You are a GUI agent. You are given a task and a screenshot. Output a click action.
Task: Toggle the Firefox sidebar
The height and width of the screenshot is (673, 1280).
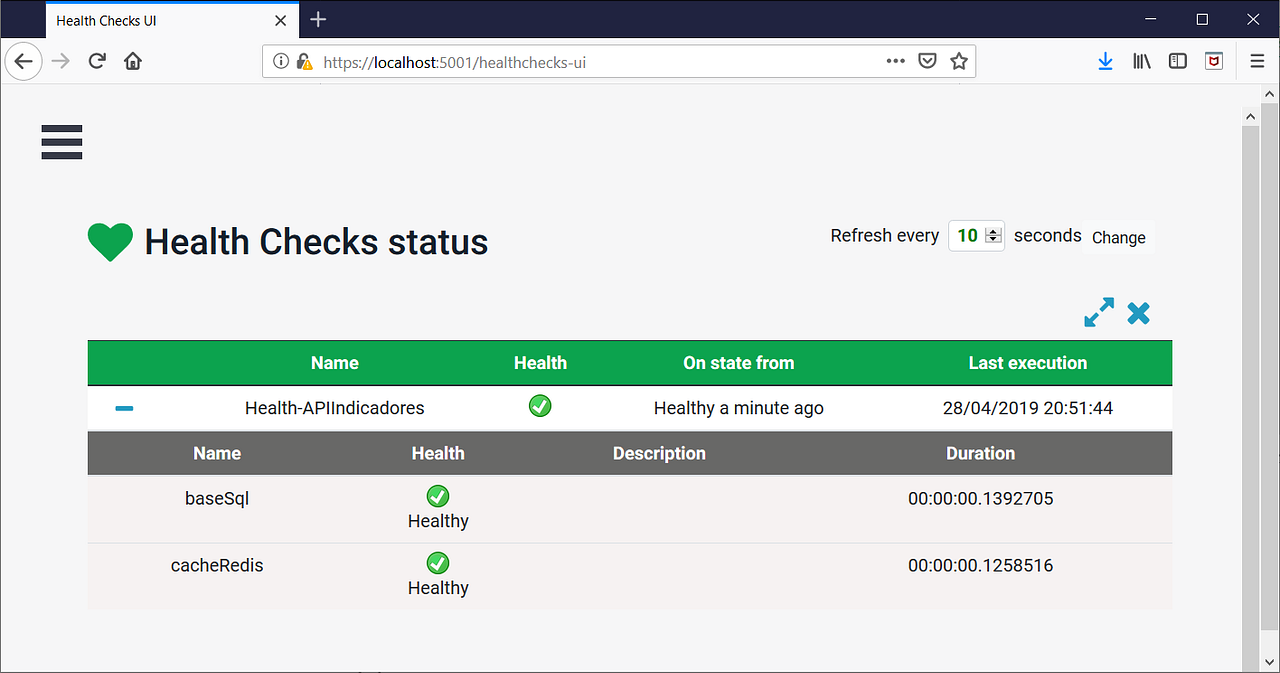tap(1177, 61)
